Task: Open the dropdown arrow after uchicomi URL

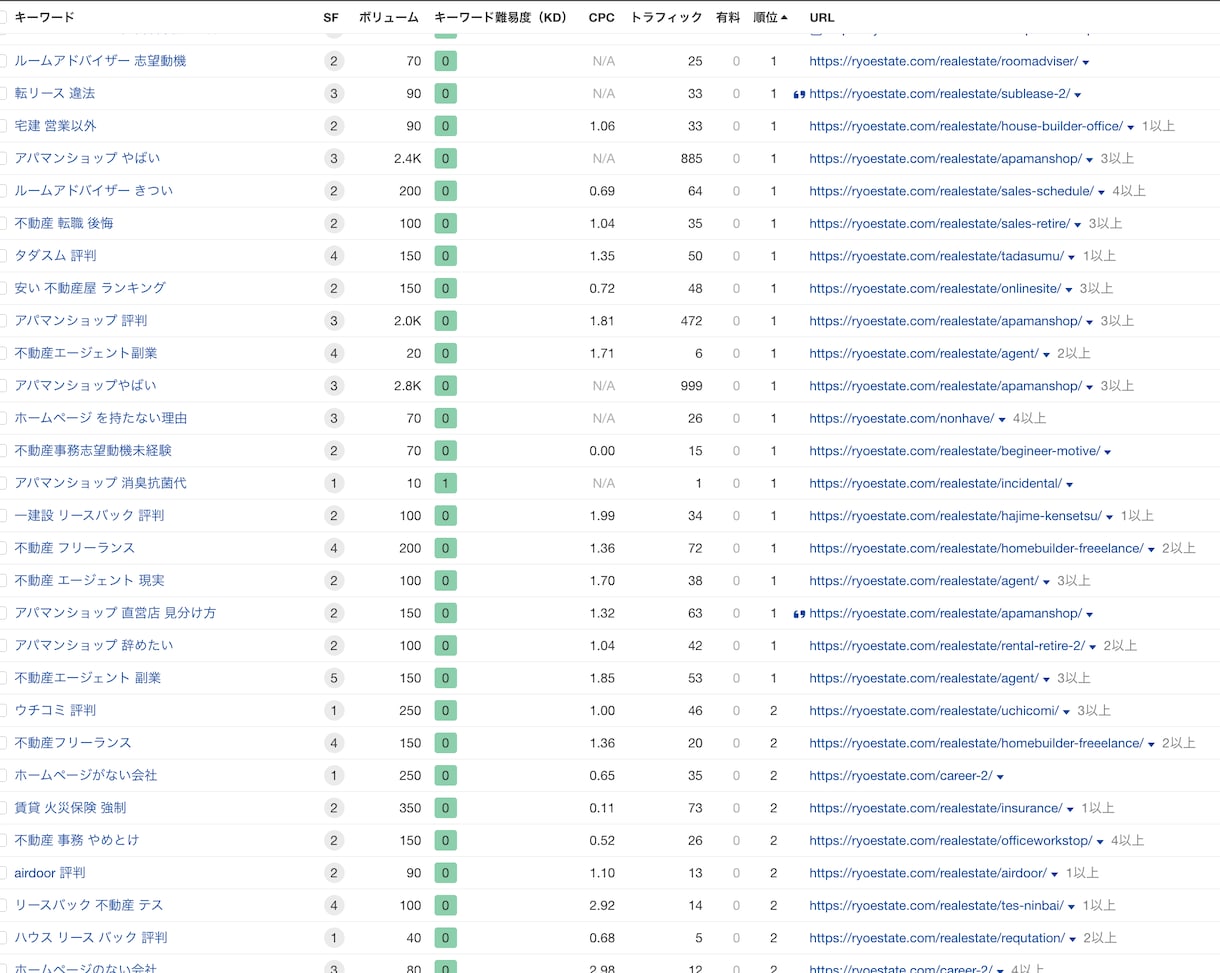Action: [x=1066, y=712]
